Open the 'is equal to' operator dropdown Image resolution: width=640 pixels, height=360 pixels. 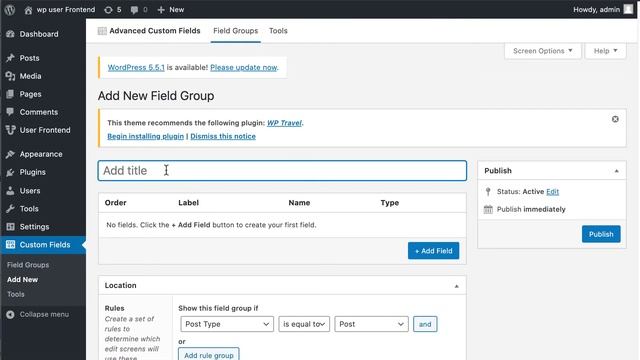pyautogui.click(x=304, y=324)
